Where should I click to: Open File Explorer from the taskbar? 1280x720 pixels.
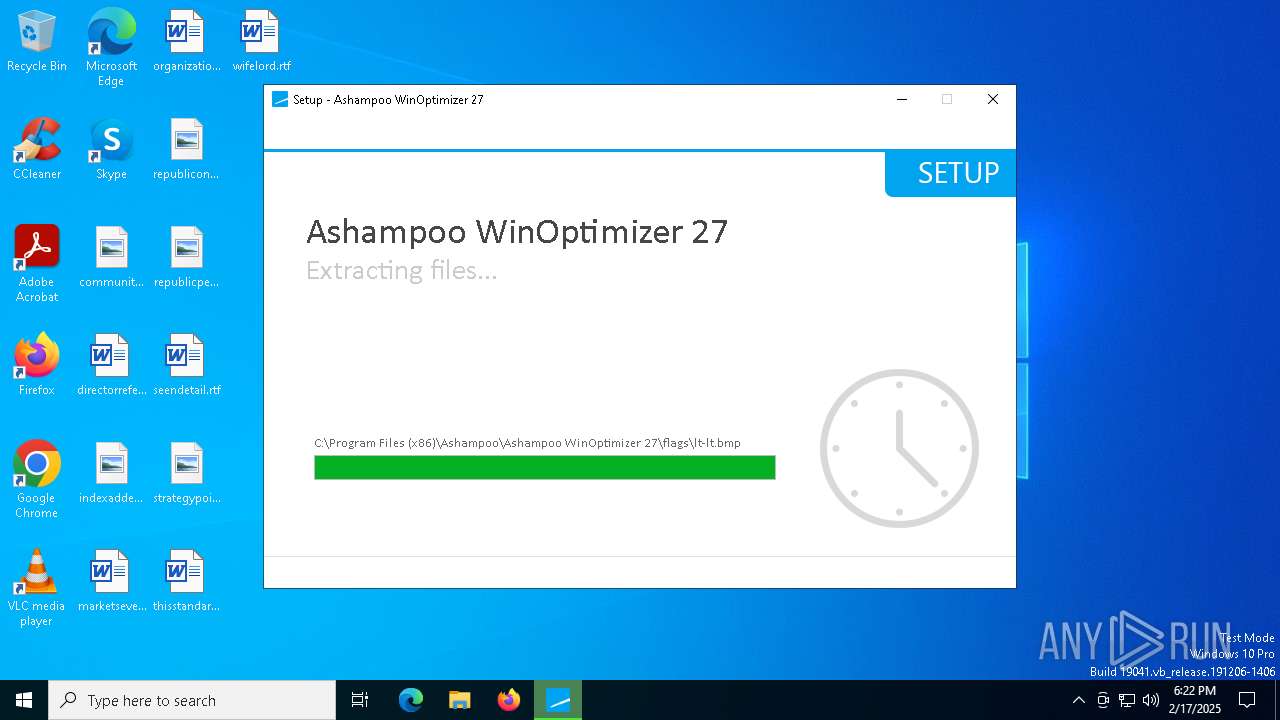pyautogui.click(x=459, y=700)
